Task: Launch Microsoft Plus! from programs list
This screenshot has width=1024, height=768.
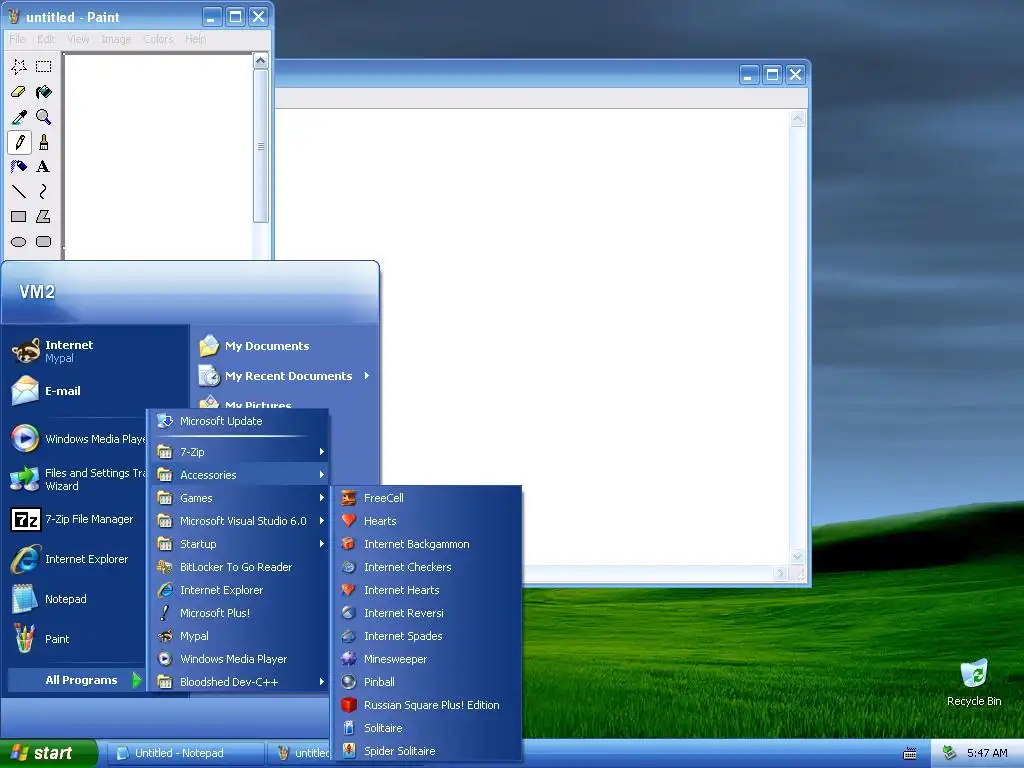Action: [x=240, y=613]
